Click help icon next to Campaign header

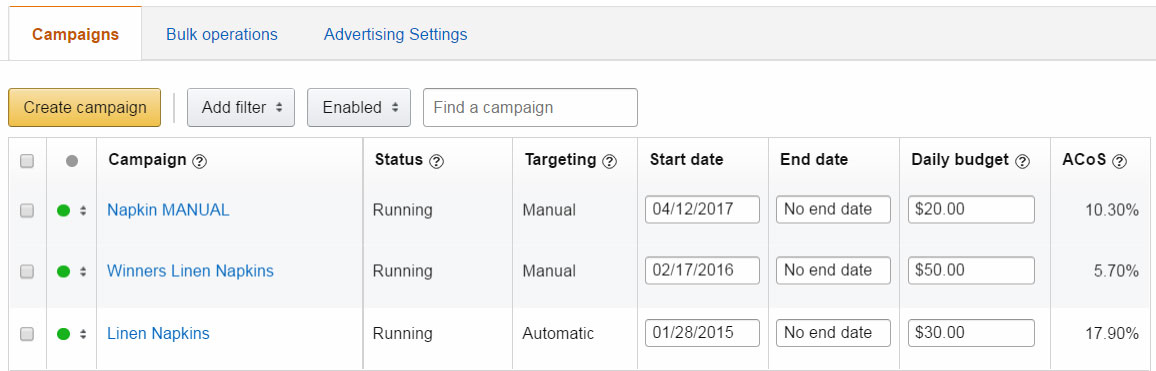pos(198,162)
